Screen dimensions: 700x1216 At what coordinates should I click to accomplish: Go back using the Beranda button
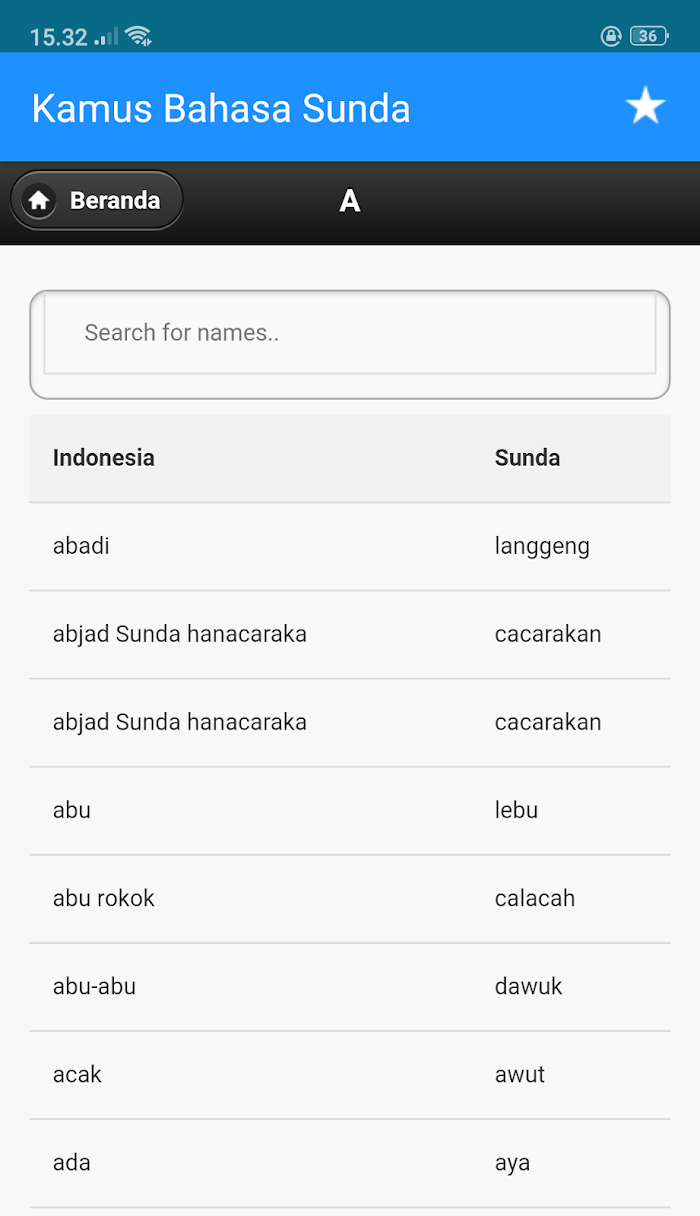pyautogui.click(x=97, y=200)
